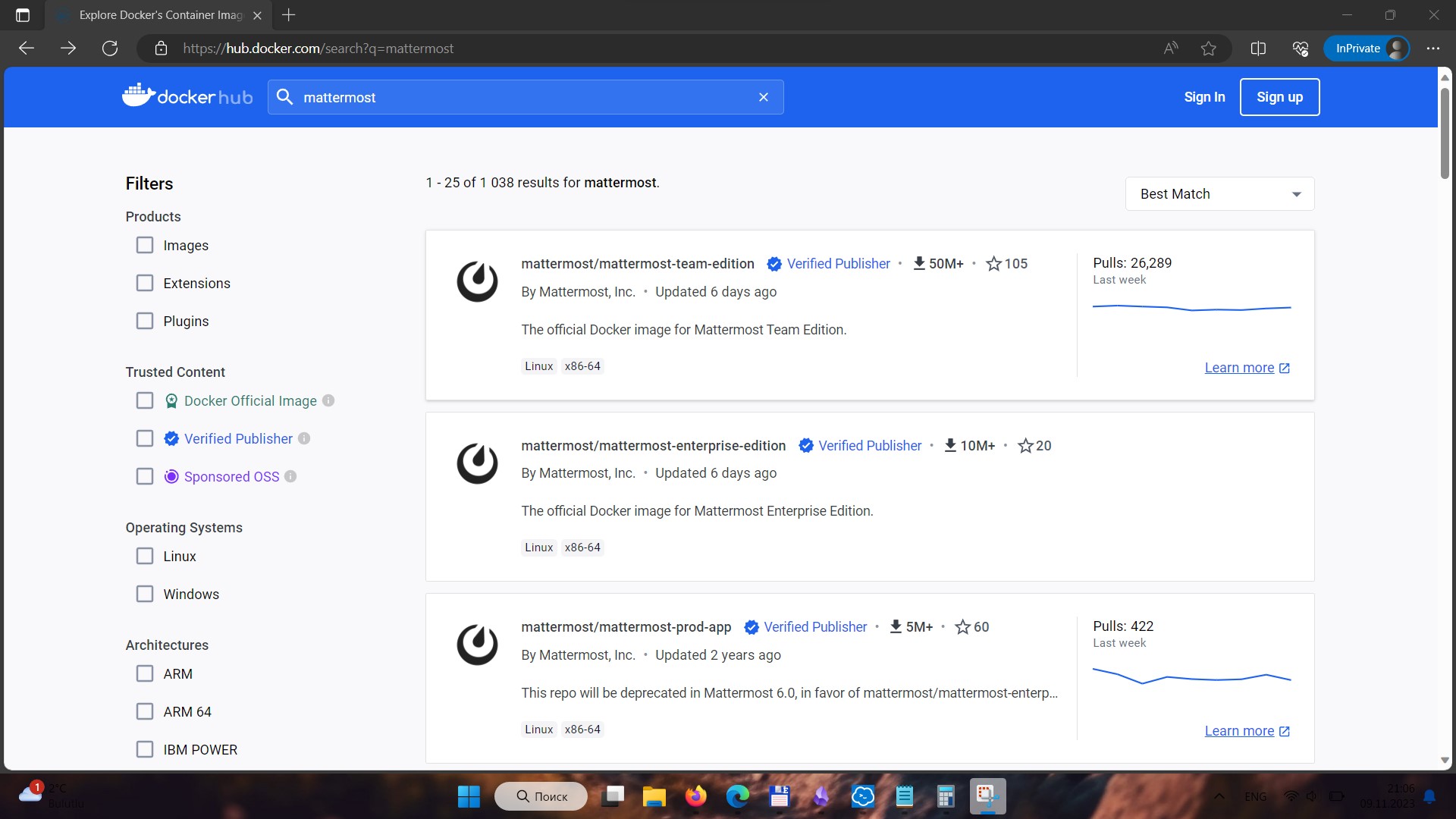Click the Sign up button
Viewport: 1456px width, 819px height.
(1279, 97)
